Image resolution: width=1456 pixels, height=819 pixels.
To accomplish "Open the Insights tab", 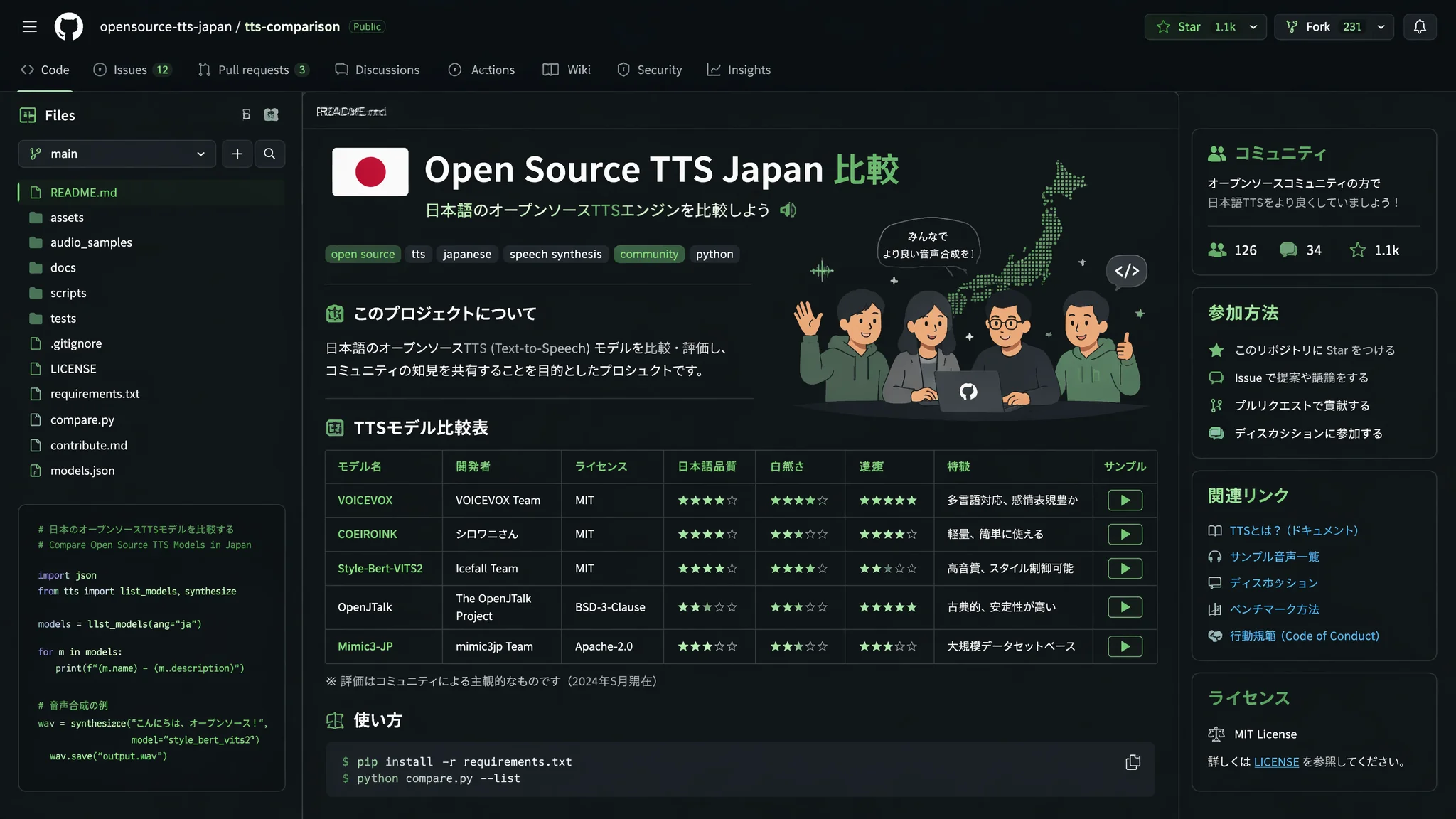I will point(739,70).
